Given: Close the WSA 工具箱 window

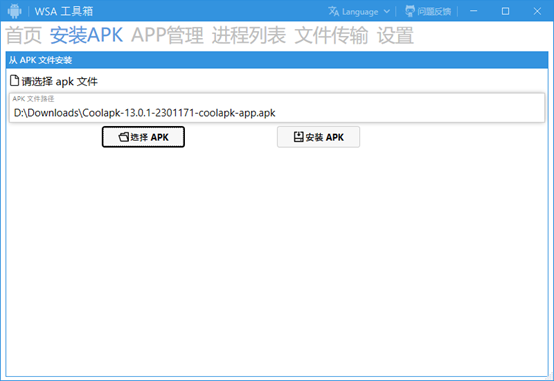Looking at the screenshot, I should [537, 11].
